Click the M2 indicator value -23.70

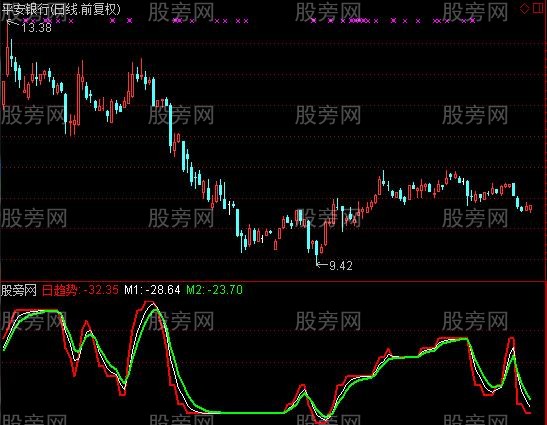click(225, 290)
